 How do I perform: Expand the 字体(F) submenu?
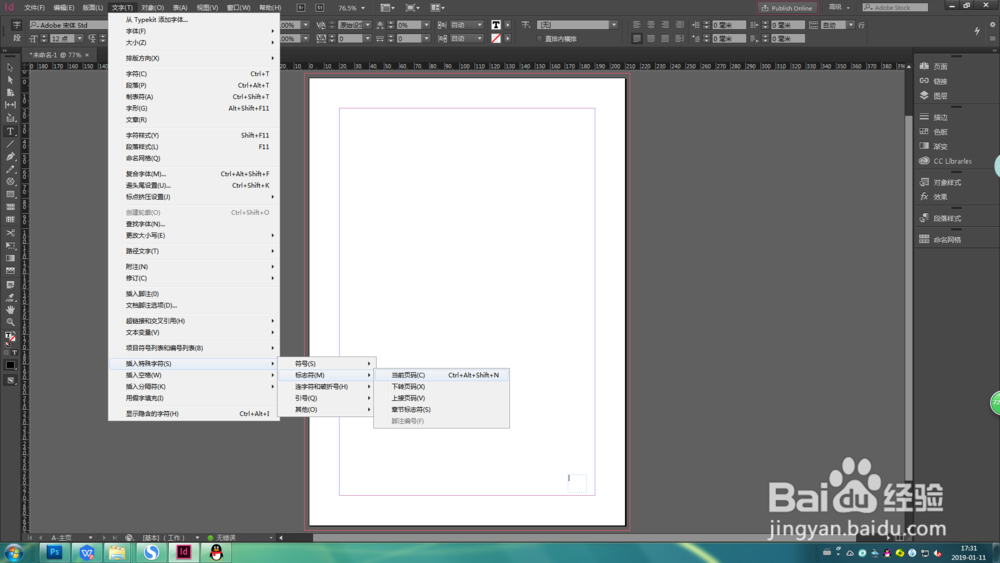(195, 31)
